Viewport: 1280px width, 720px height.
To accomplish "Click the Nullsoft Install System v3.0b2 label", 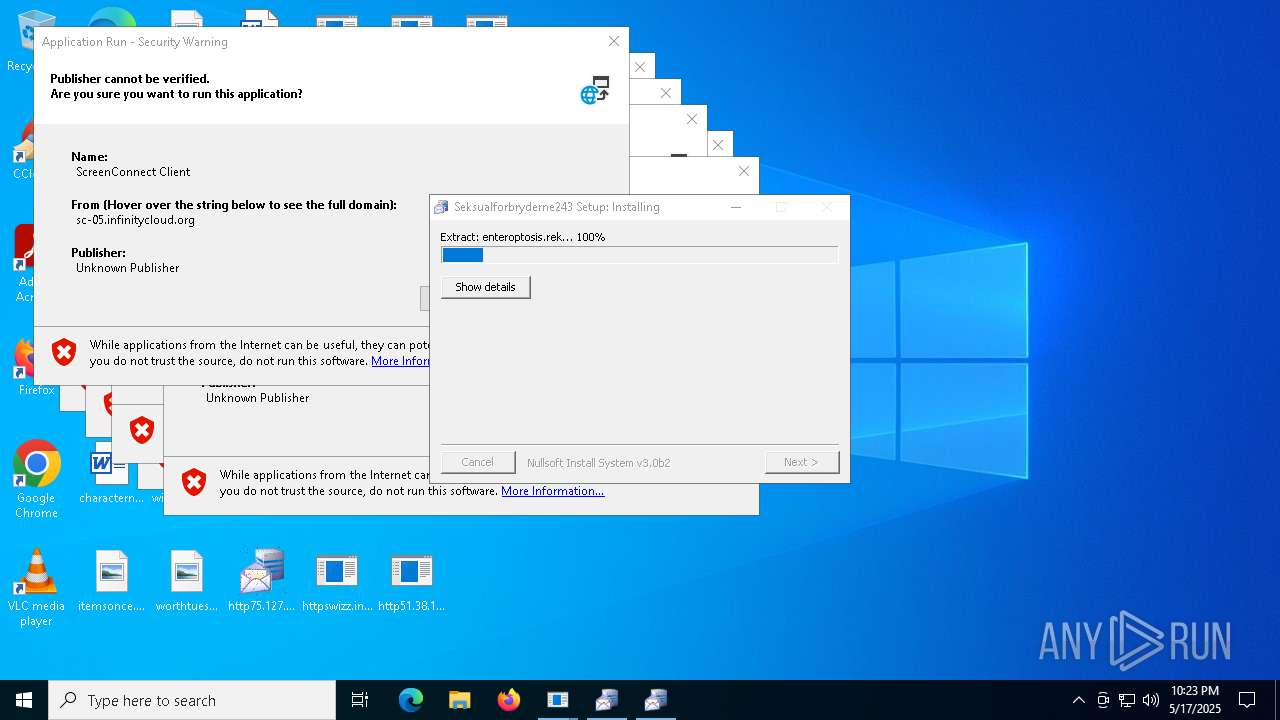I will pyautogui.click(x=598, y=463).
